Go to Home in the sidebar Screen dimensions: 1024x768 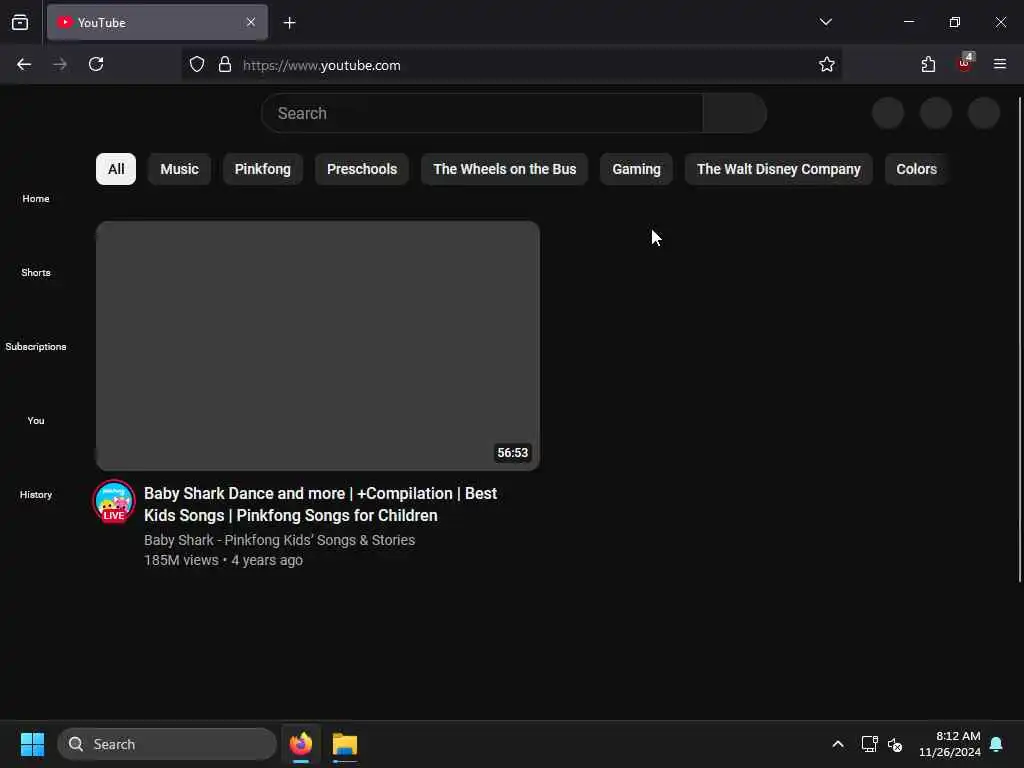pyautogui.click(x=36, y=199)
